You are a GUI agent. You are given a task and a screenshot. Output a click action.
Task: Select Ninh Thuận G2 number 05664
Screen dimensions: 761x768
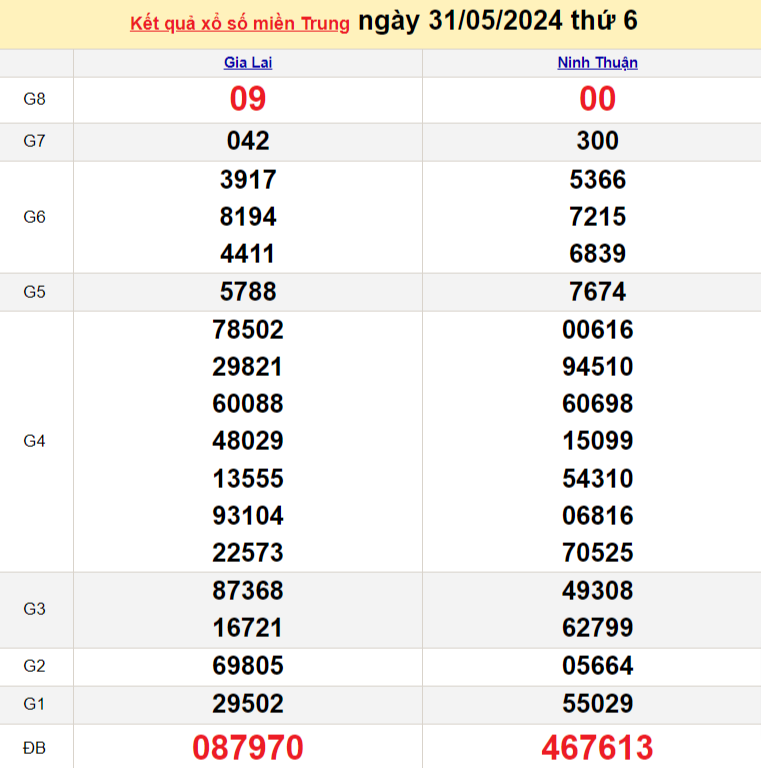(x=597, y=666)
